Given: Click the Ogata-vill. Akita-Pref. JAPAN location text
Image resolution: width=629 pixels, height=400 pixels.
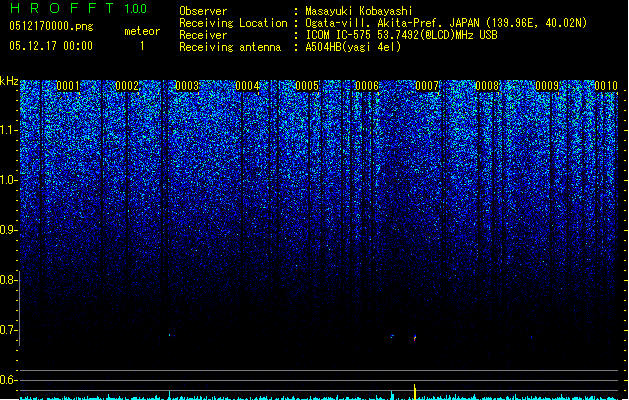Looking at the screenshot, I should (446, 23).
